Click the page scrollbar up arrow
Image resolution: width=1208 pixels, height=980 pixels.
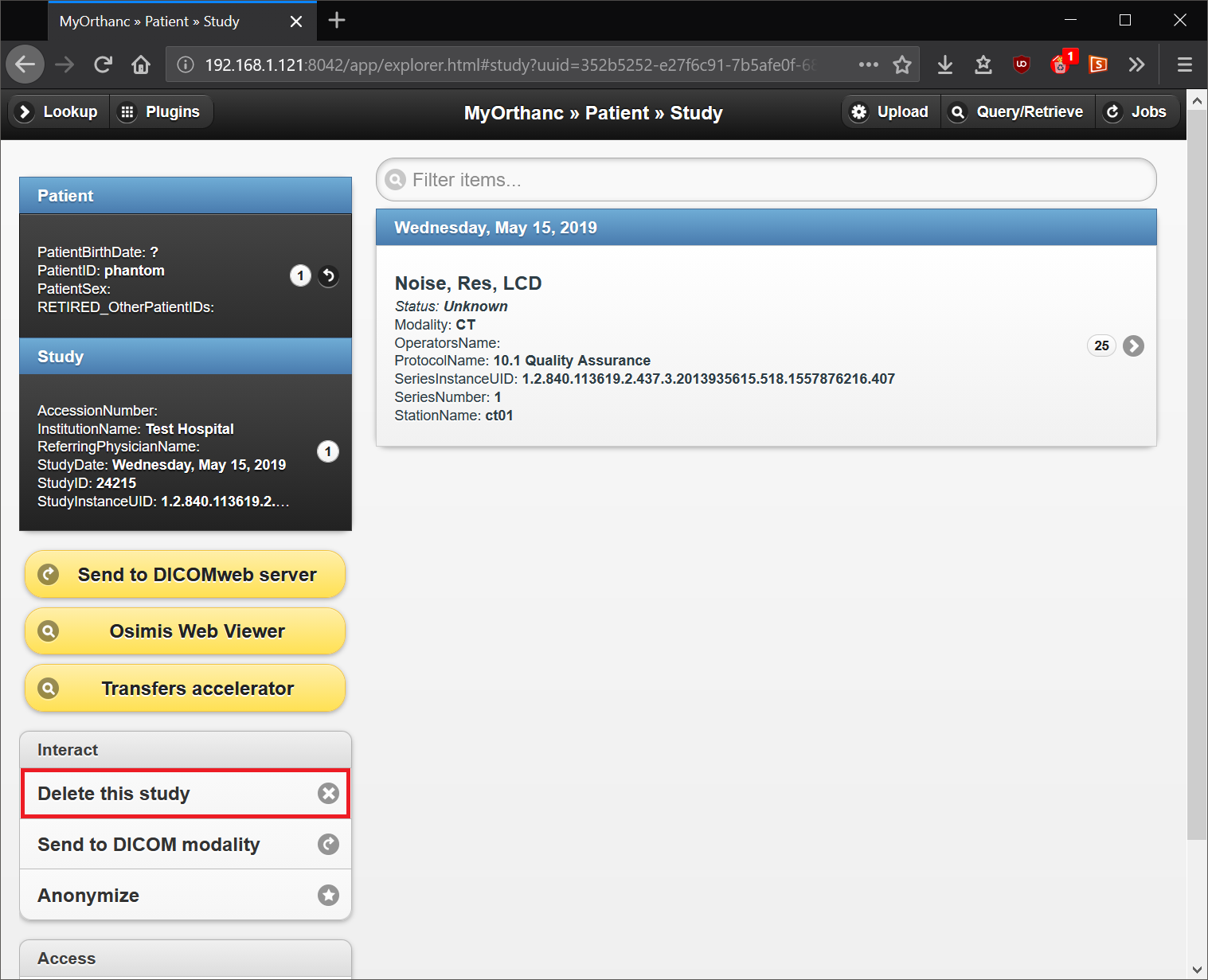click(x=1197, y=100)
